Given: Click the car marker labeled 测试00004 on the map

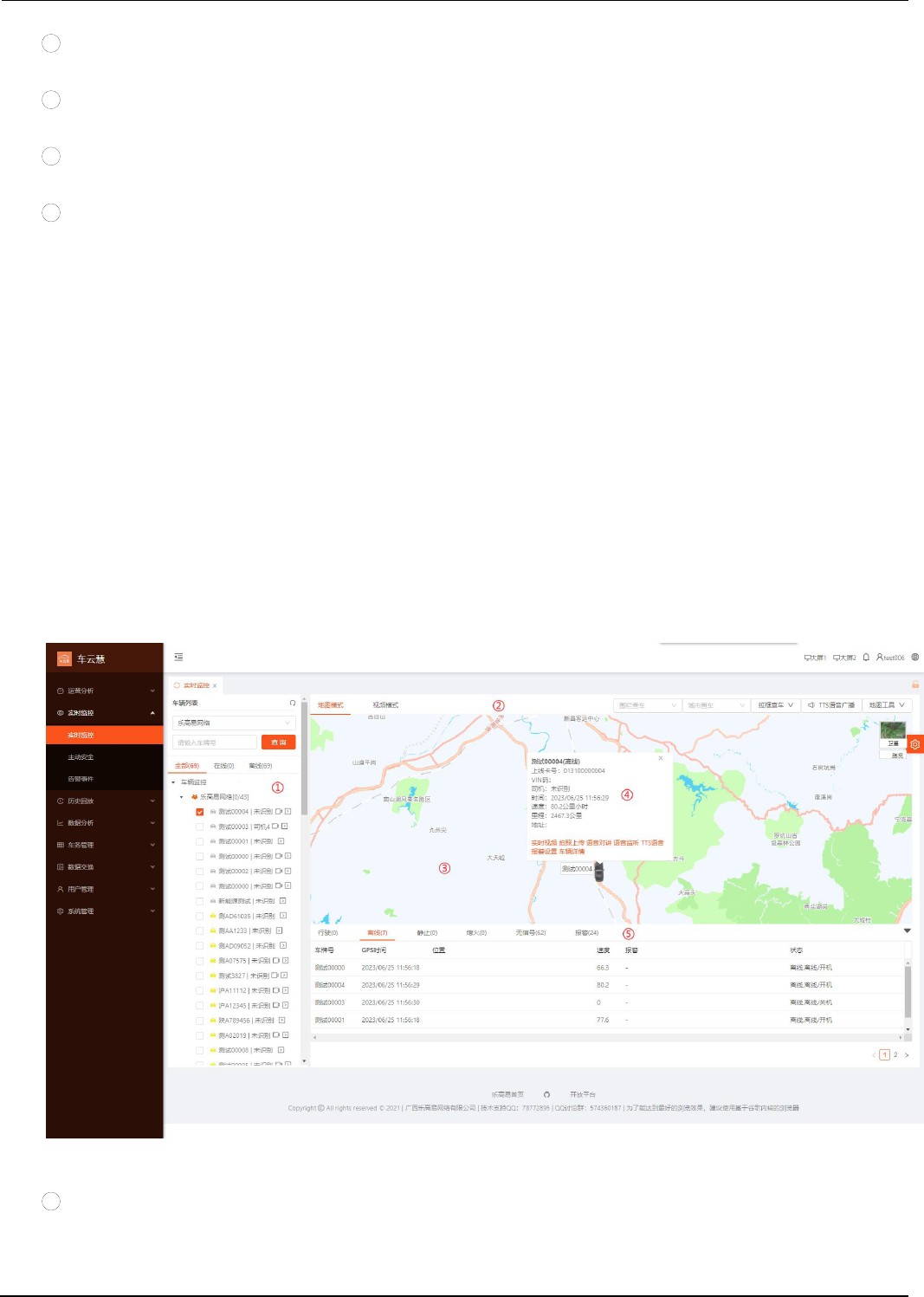Looking at the screenshot, I should pyautogui.click(x=598, y=872).
